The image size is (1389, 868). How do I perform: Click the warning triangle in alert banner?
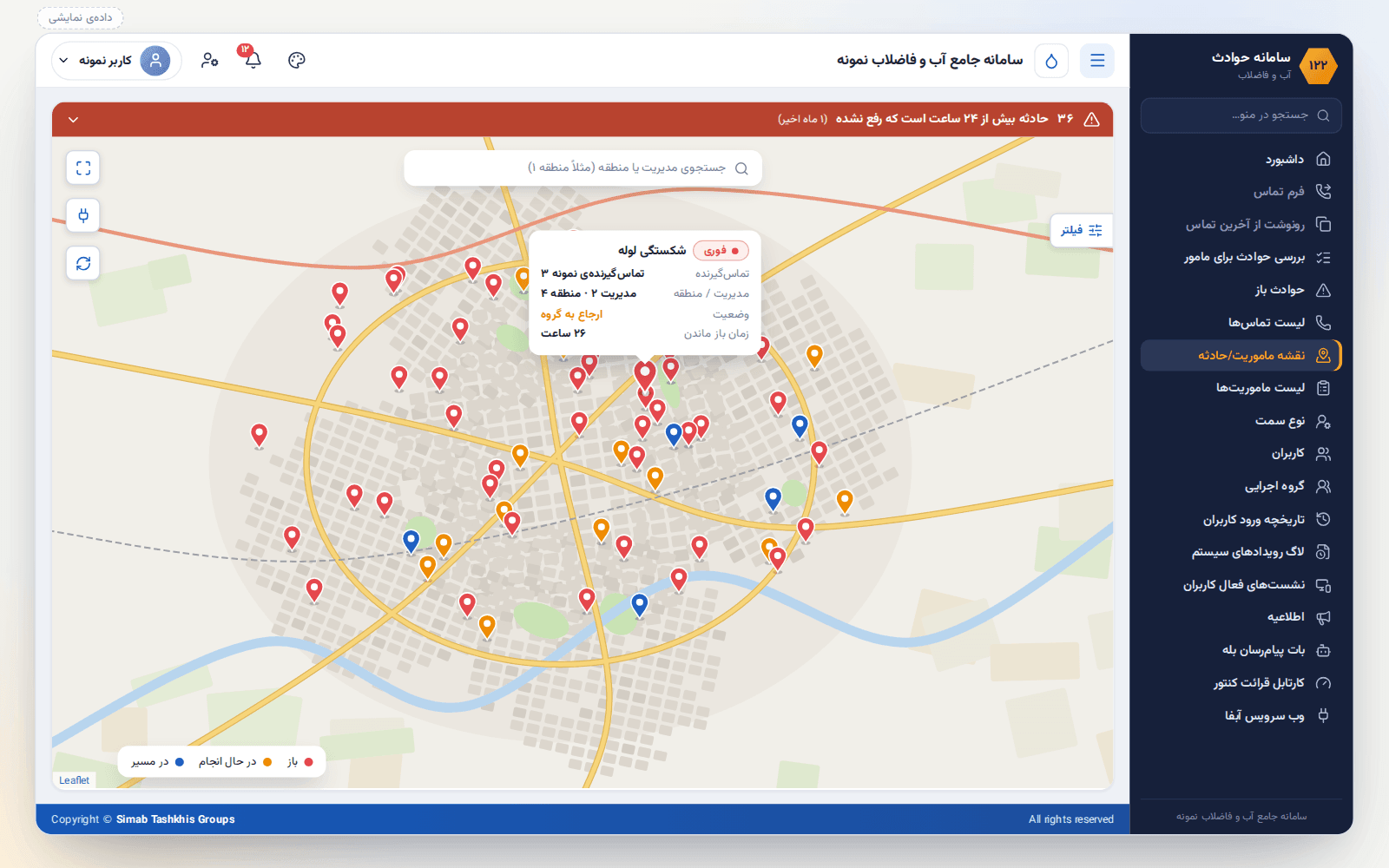1092,119
